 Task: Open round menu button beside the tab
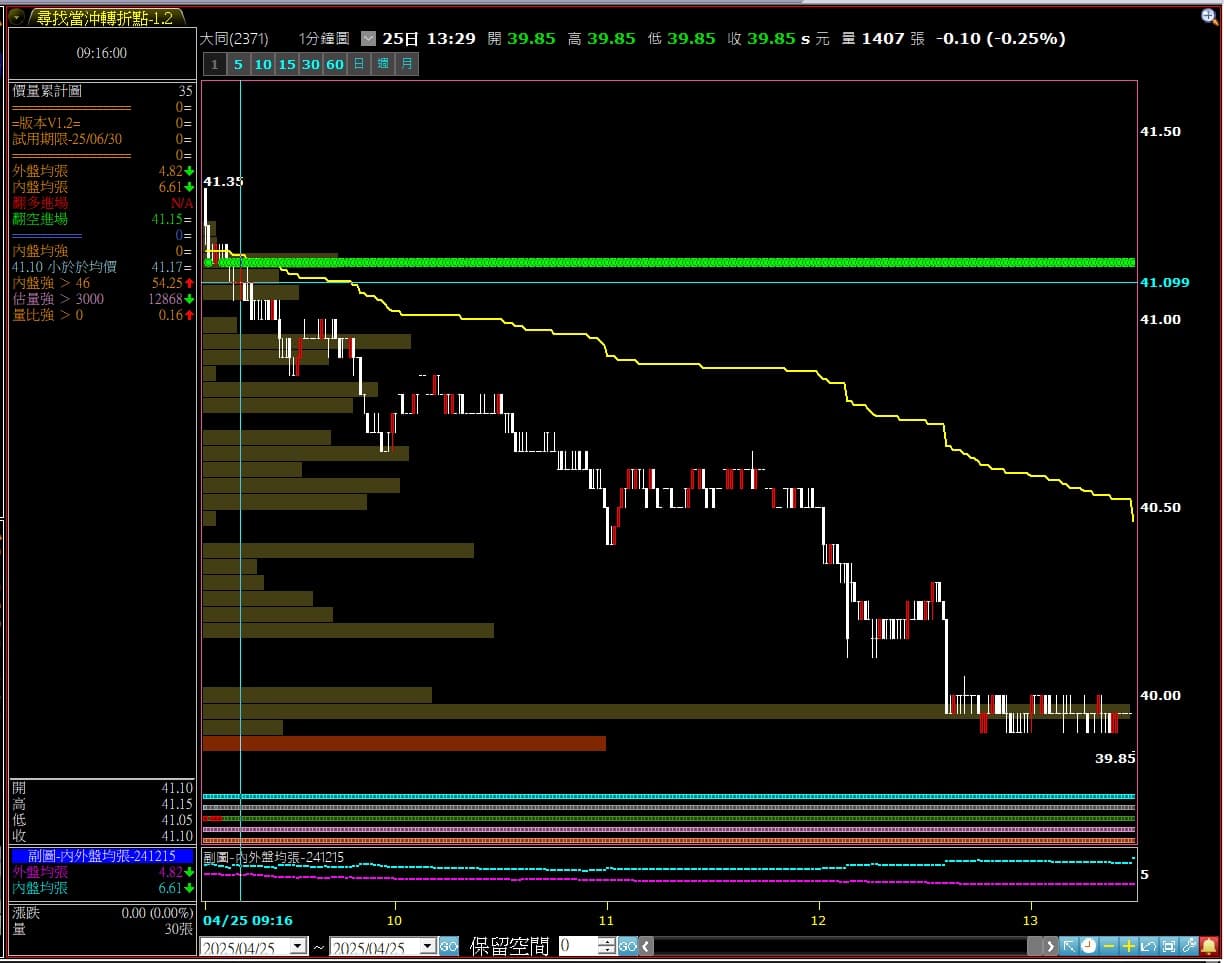[x=16, y=17]
